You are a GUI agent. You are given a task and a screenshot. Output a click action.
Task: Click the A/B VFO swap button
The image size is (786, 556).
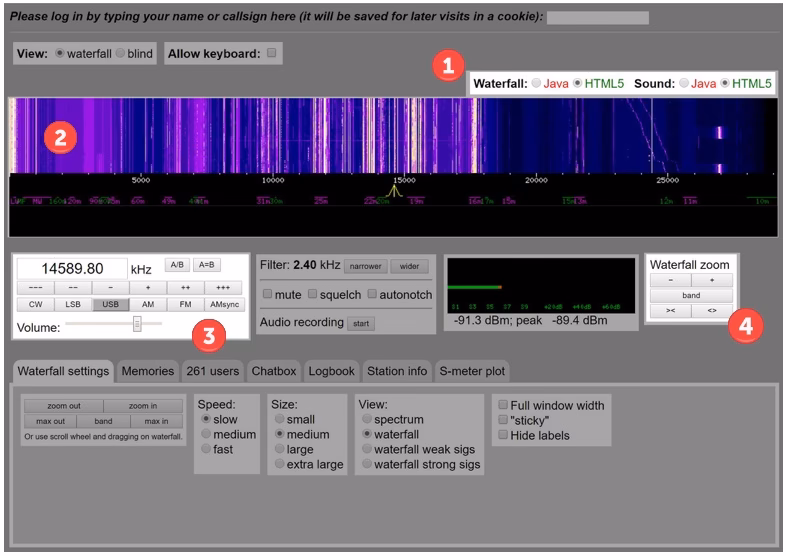point(177,265)
